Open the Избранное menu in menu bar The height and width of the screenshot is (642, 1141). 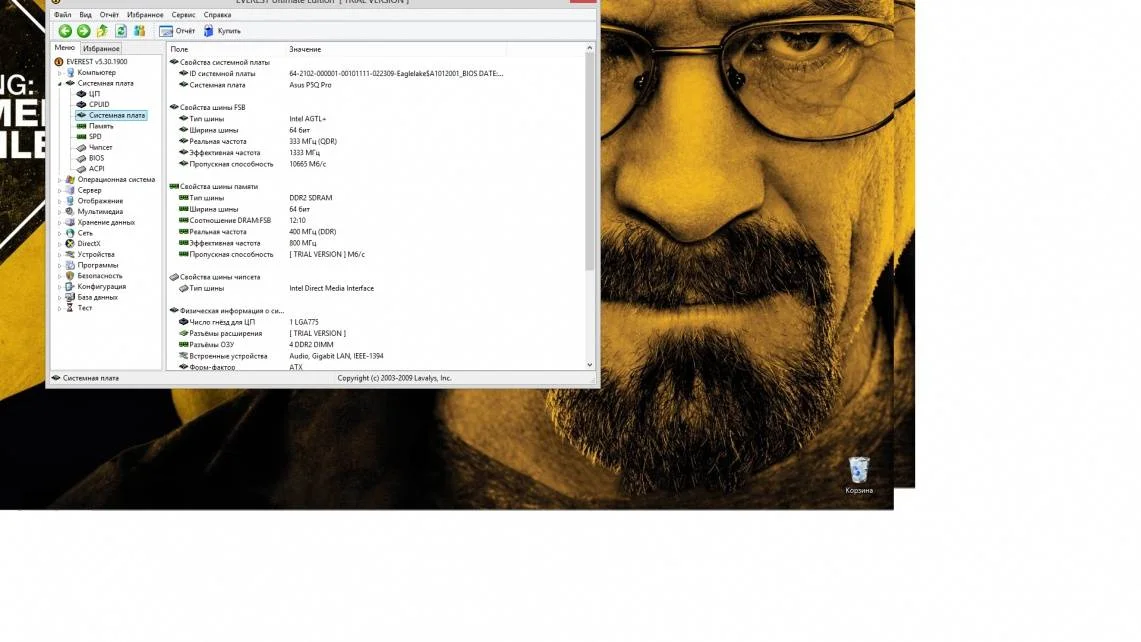pos(145,15)
